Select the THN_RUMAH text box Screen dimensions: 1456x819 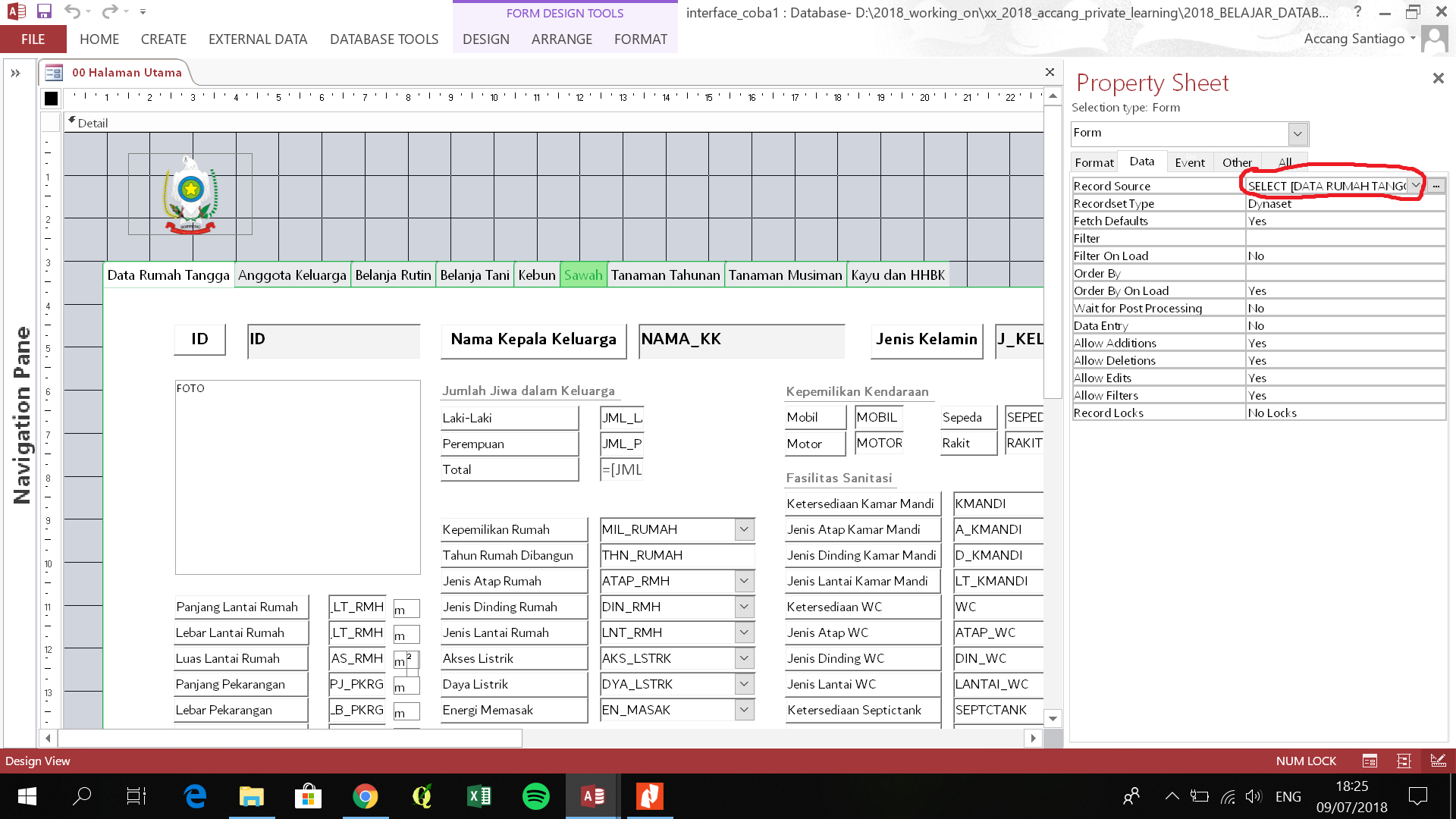(677, 555)
